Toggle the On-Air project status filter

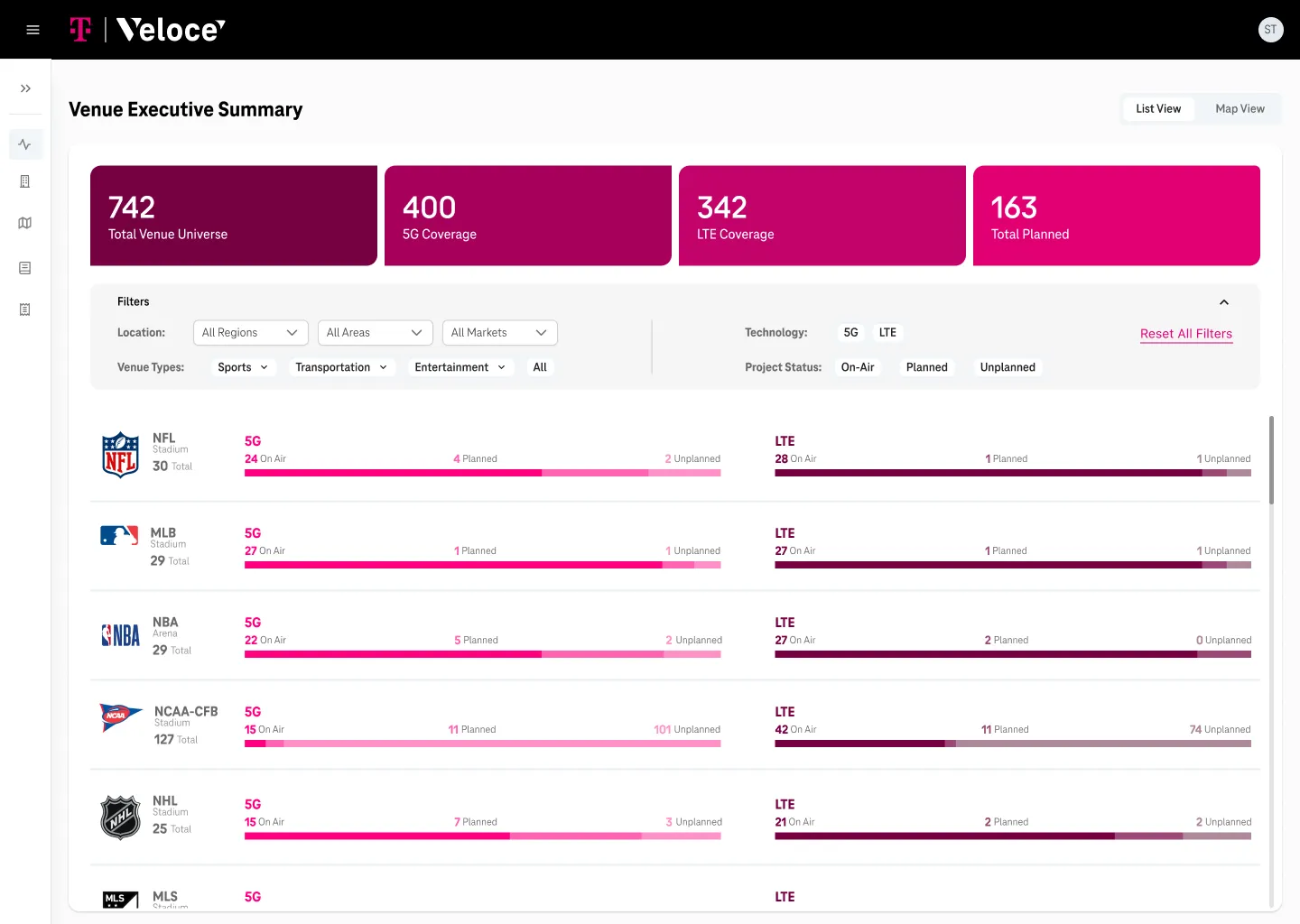(858, 367)
